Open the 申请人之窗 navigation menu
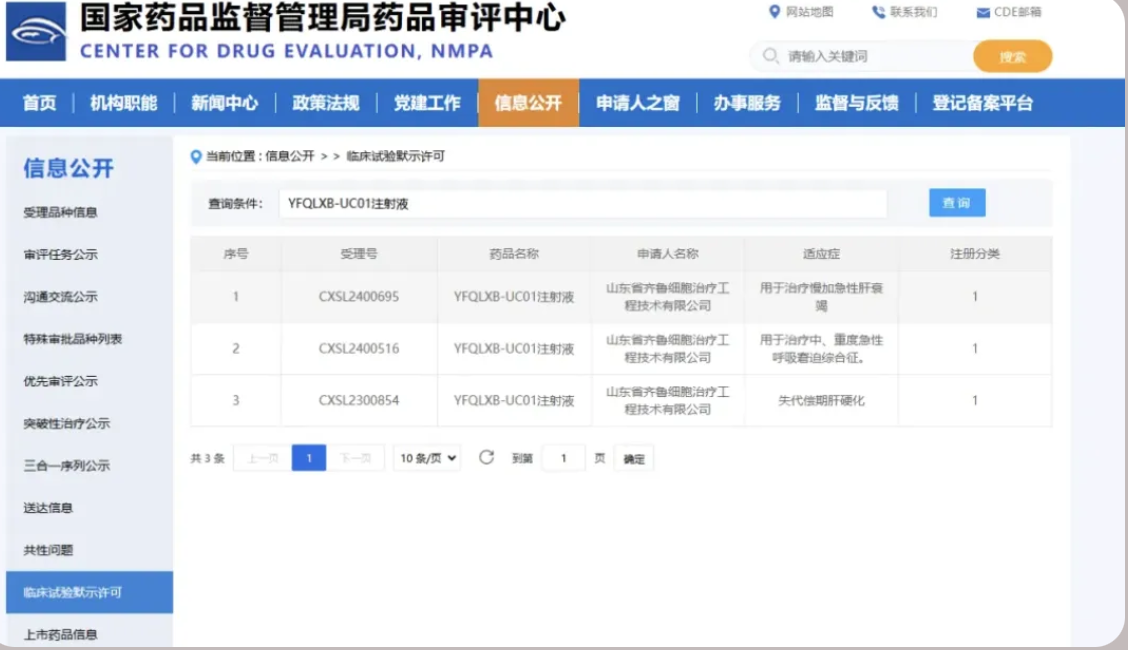The image size is (1128, 650). 637,103
